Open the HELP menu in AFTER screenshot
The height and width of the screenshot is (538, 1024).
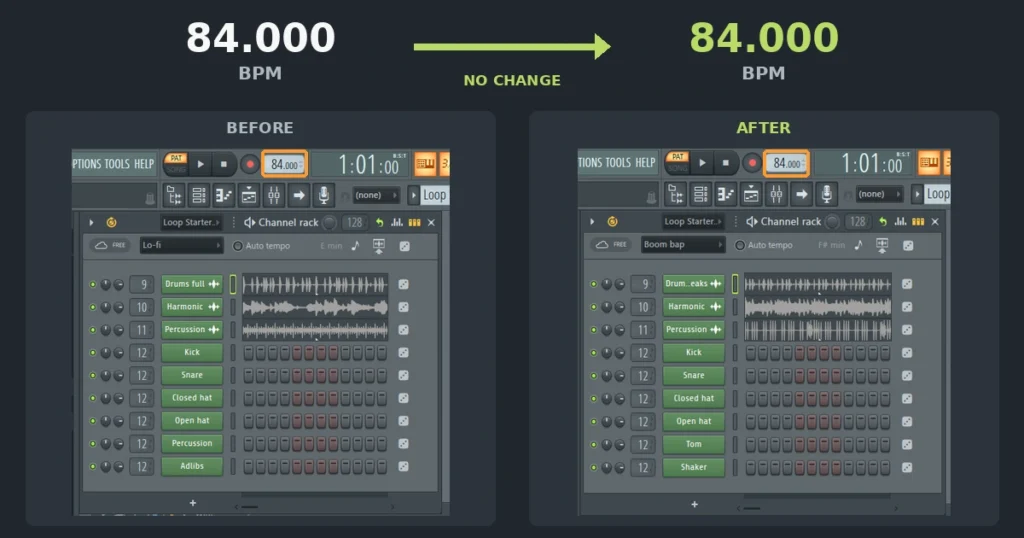tap(646, 163)
